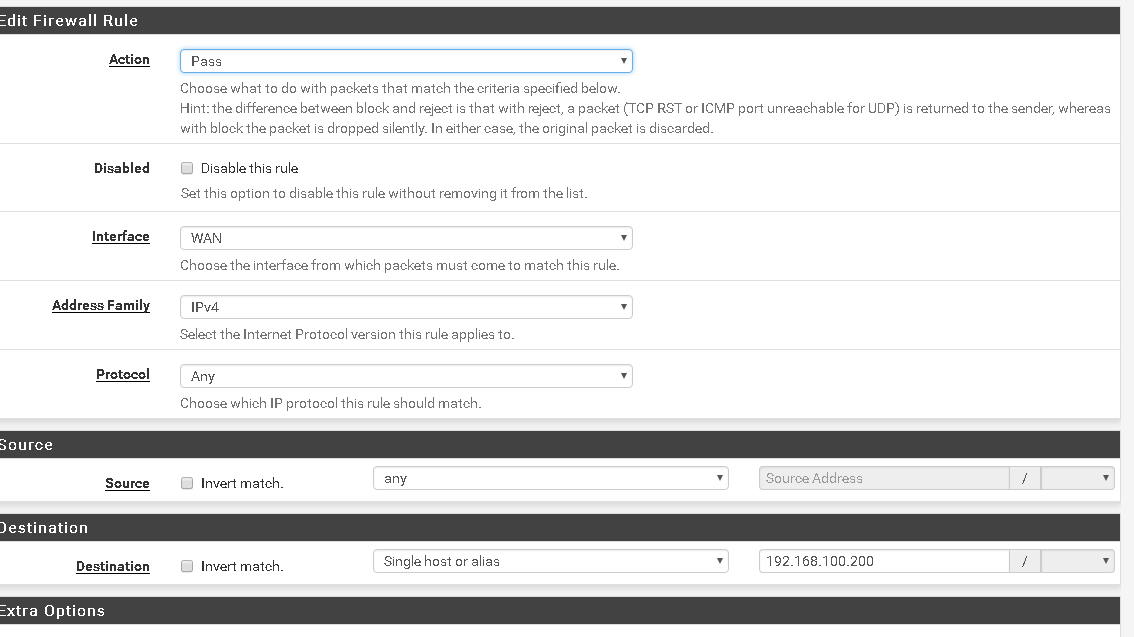1134x637 pixels.
Task: Check Invert match for Source
Action: 187,483
